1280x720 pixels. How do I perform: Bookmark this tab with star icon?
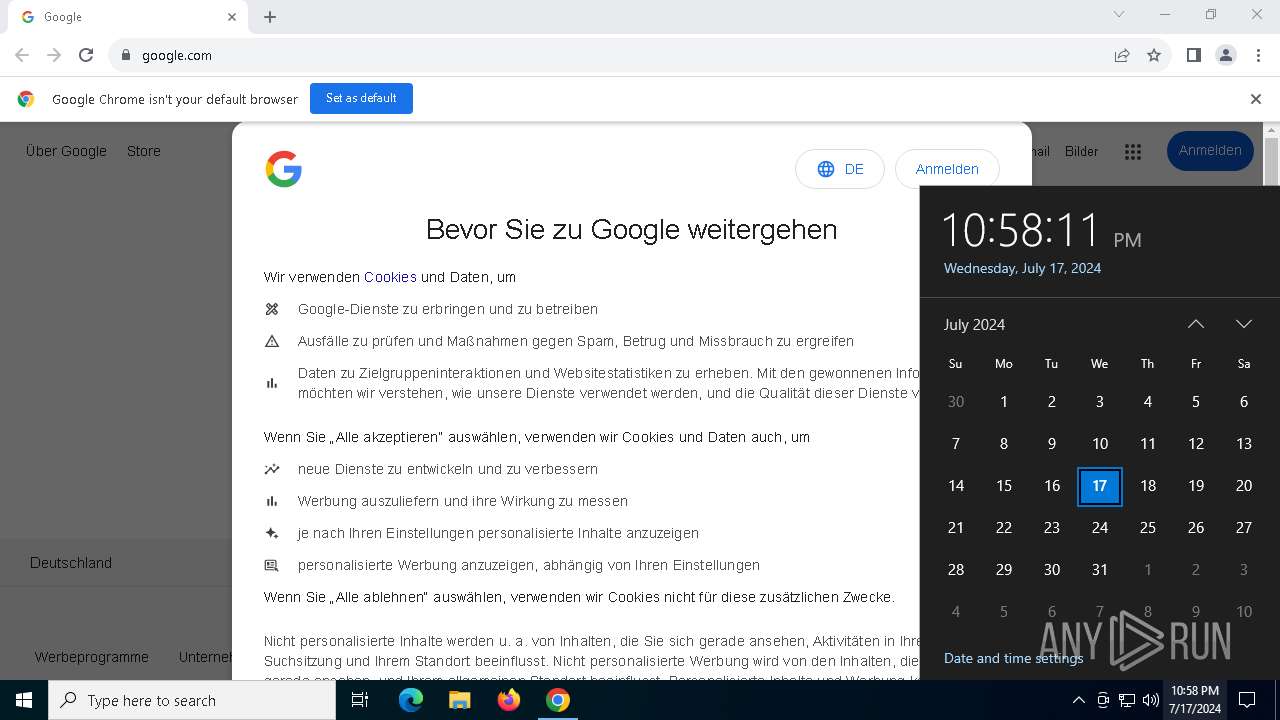(x=1154, y=55)
